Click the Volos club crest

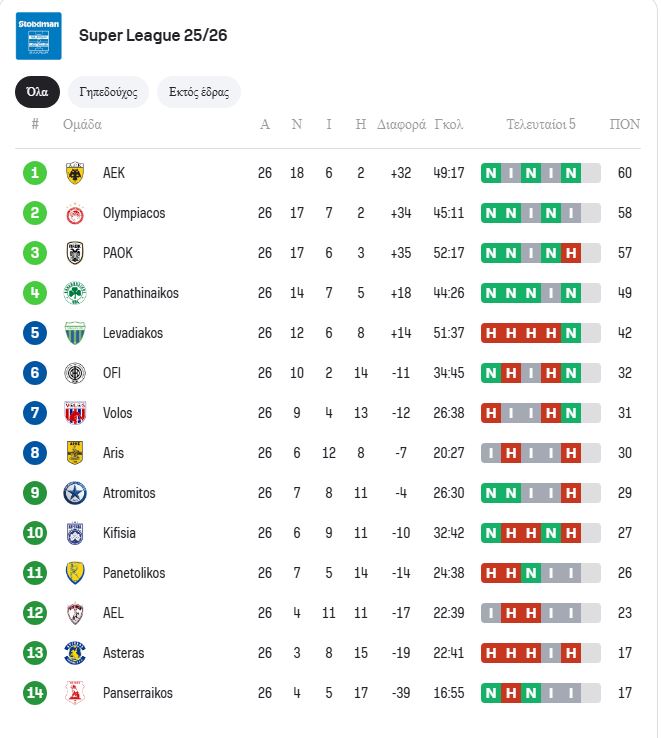coord(74,413)
